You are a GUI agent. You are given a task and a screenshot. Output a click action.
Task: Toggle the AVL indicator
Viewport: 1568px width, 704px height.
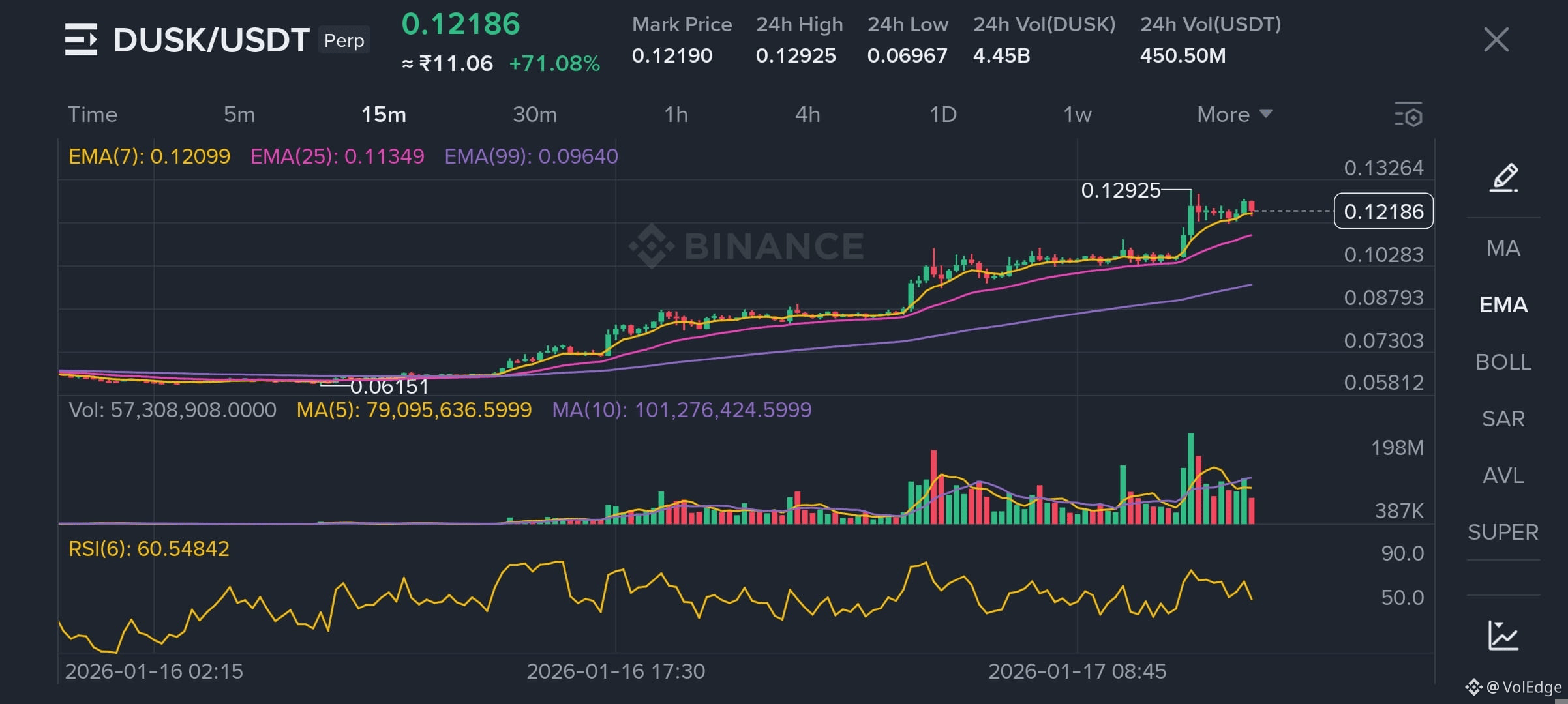1503,475
